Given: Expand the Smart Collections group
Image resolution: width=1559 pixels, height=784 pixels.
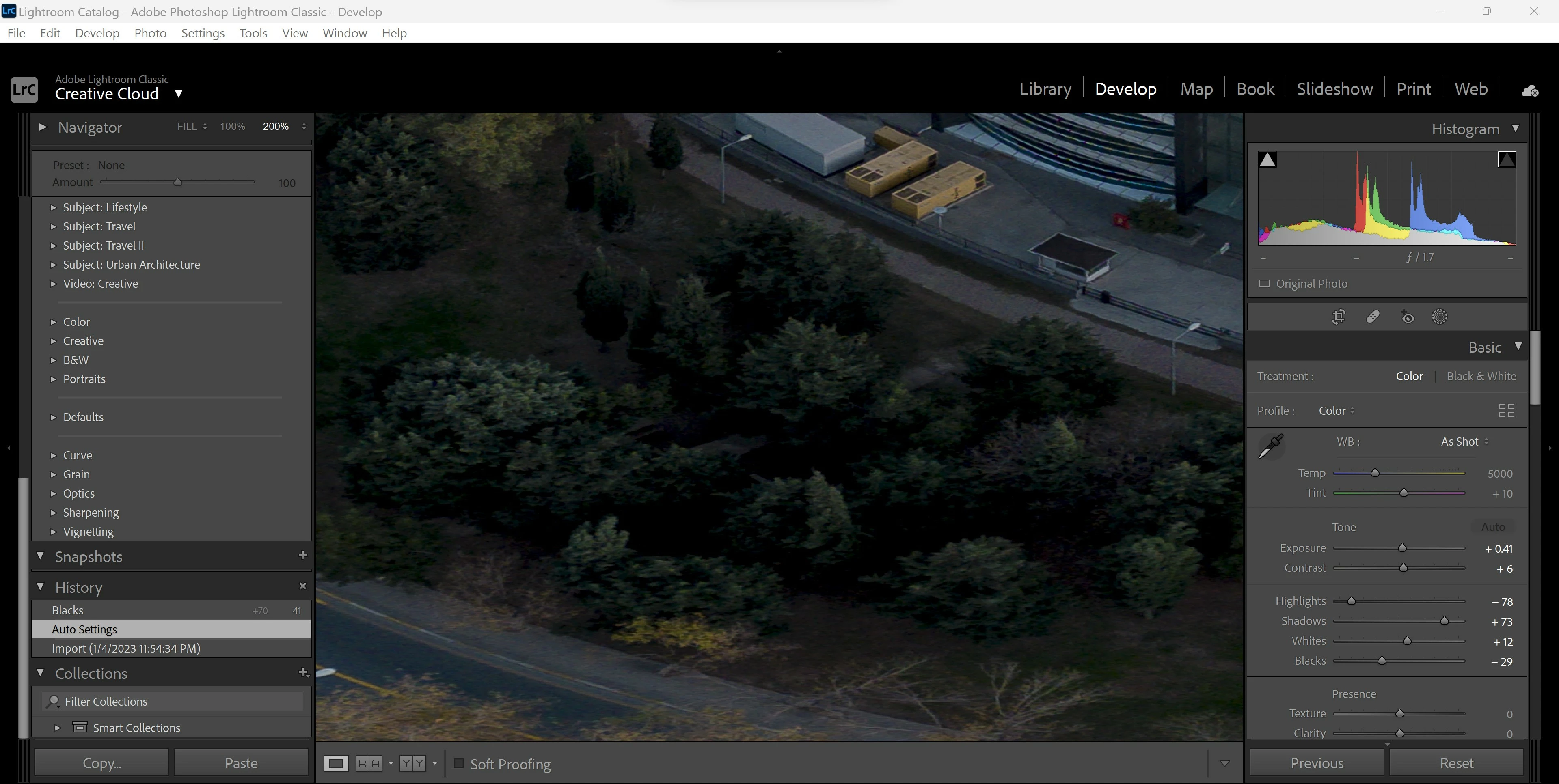Looking at the screenshot, I should click(x=57, y=728).
